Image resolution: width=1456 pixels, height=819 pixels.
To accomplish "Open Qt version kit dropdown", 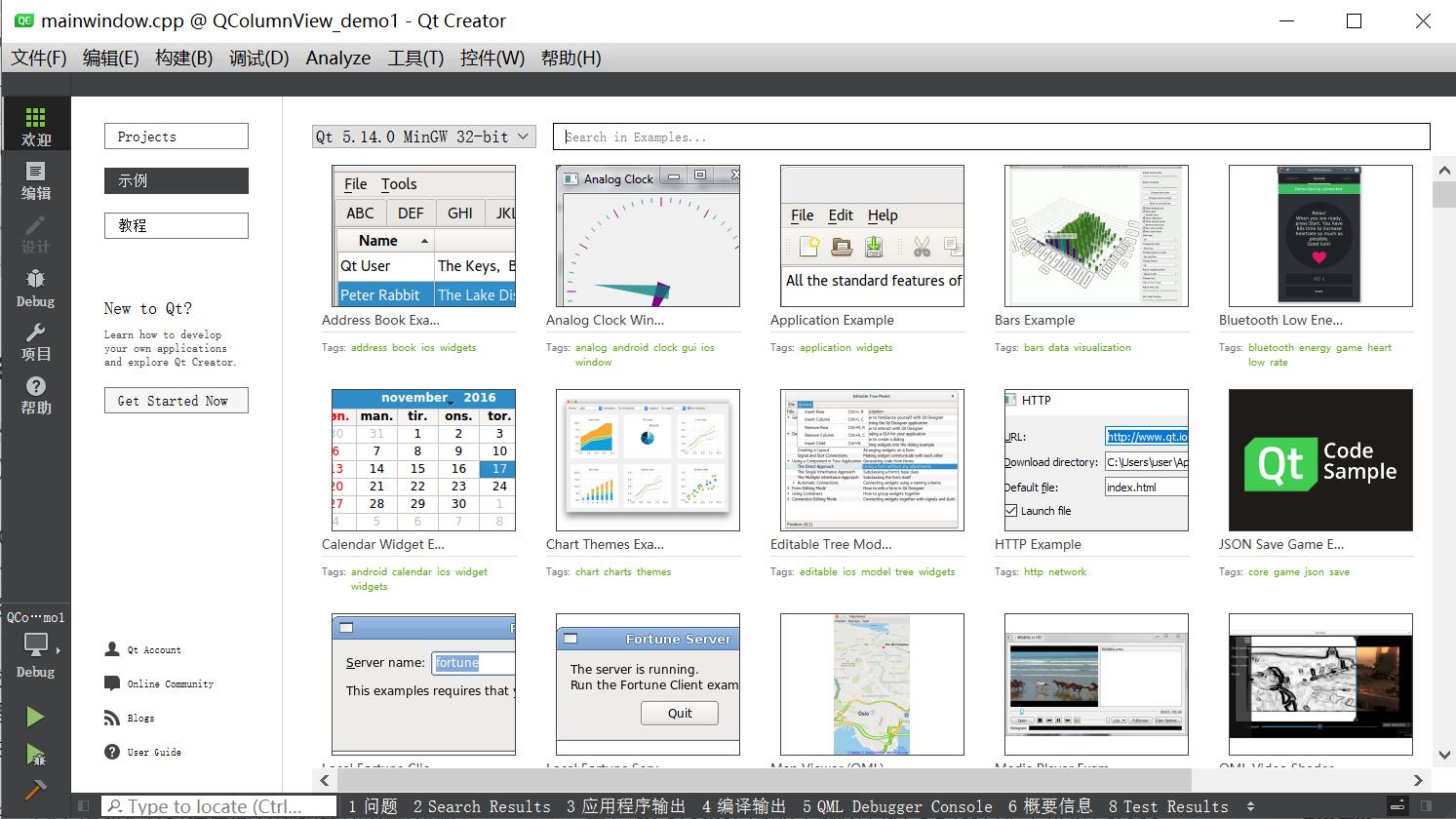I will [424, 136].
